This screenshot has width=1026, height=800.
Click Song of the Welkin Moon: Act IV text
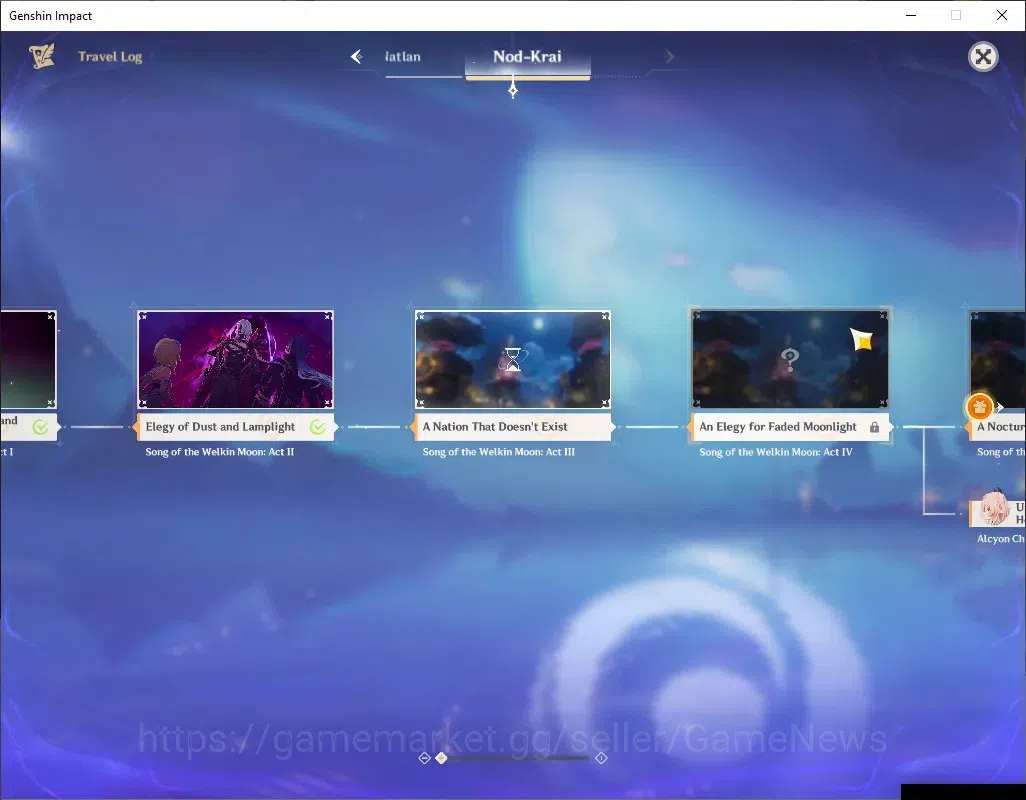776,452
